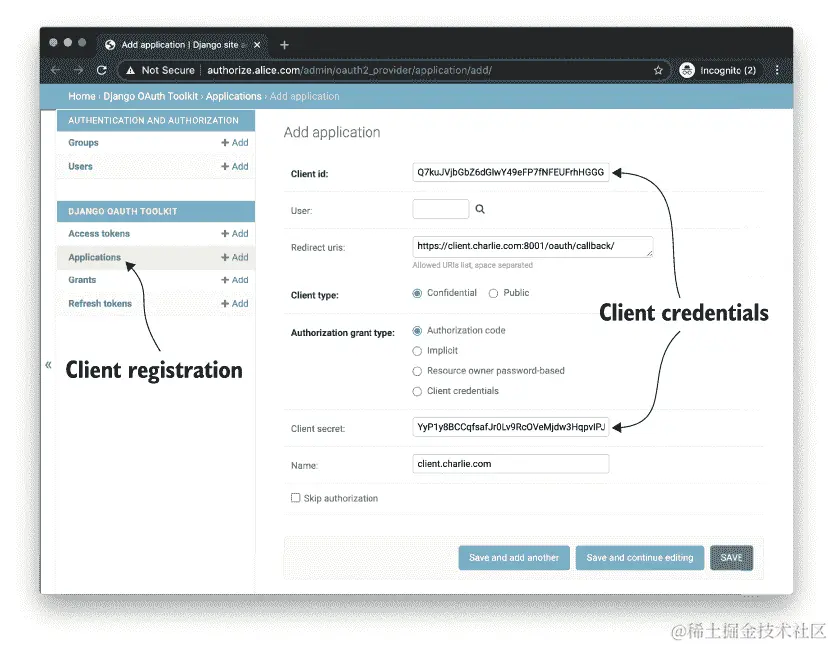
Task: Click the browser back arrow
Action: (56, 70)
